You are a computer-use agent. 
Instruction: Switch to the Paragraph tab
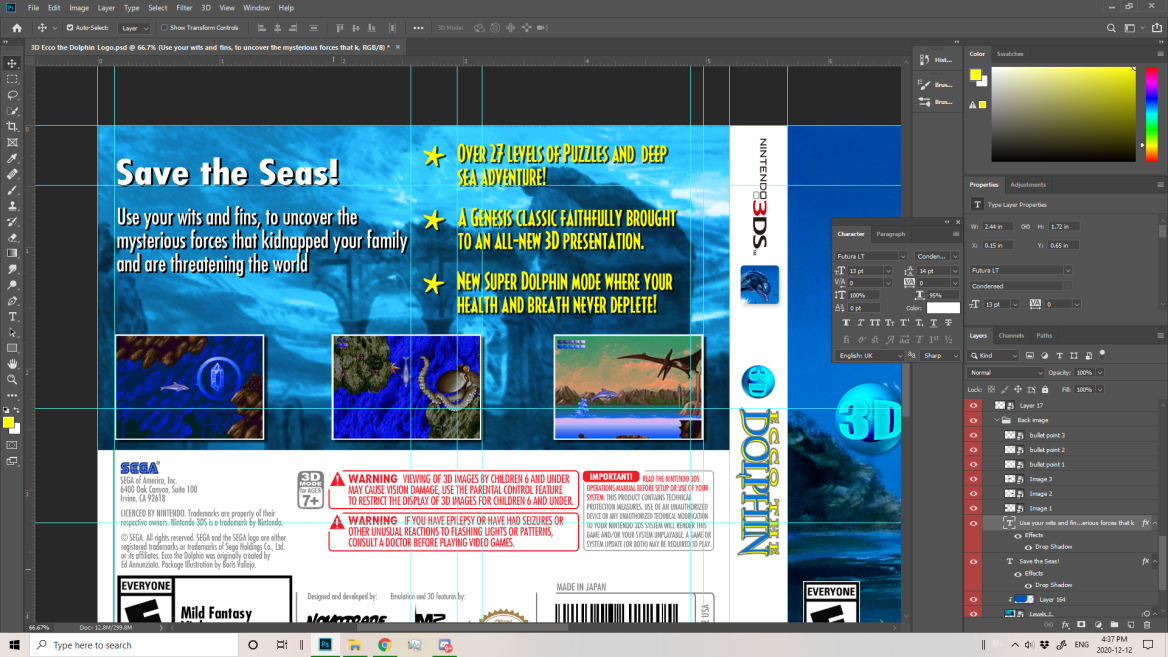[890, 234]
